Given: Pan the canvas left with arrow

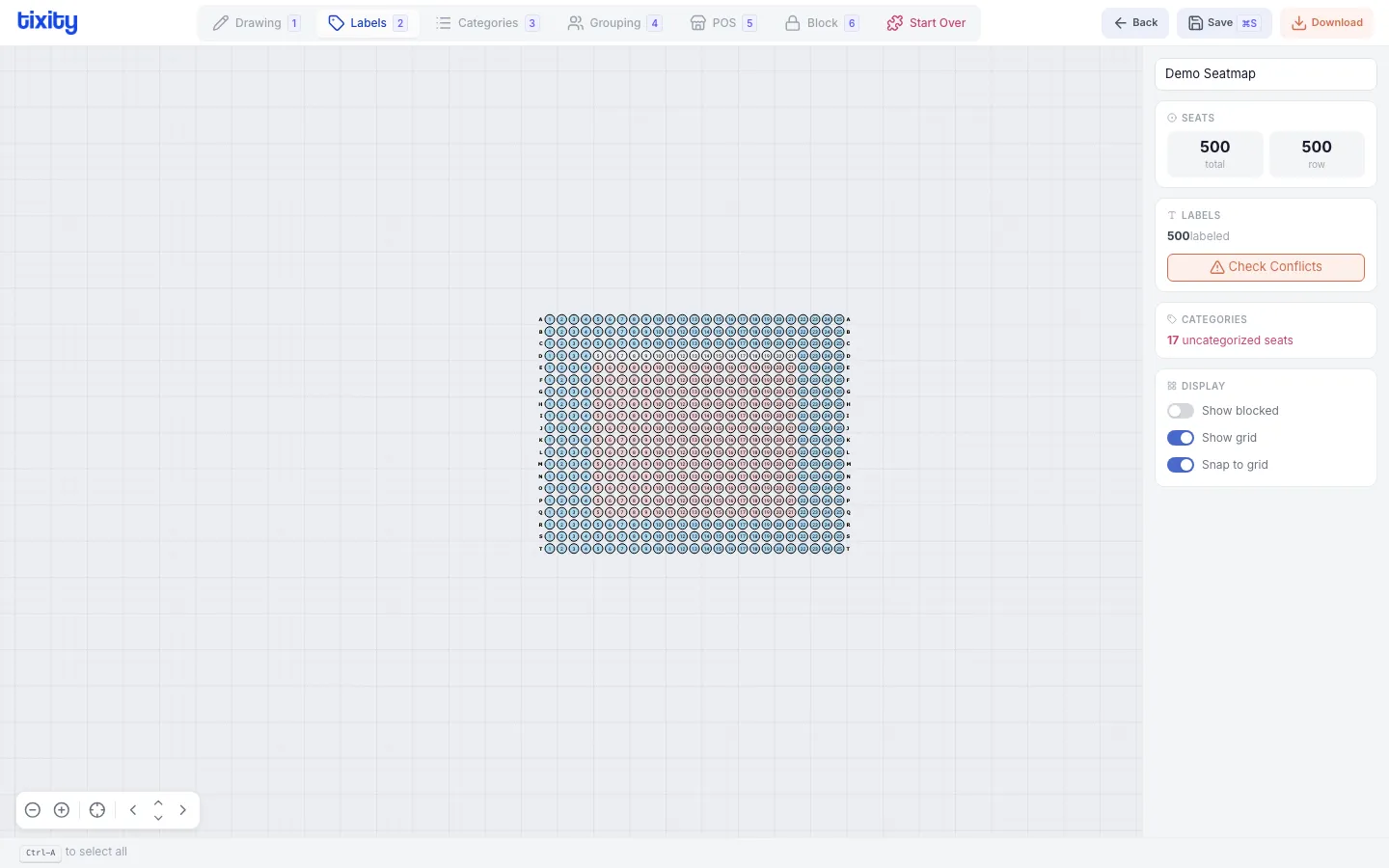Looking at the screenshot, I should 133,810.
